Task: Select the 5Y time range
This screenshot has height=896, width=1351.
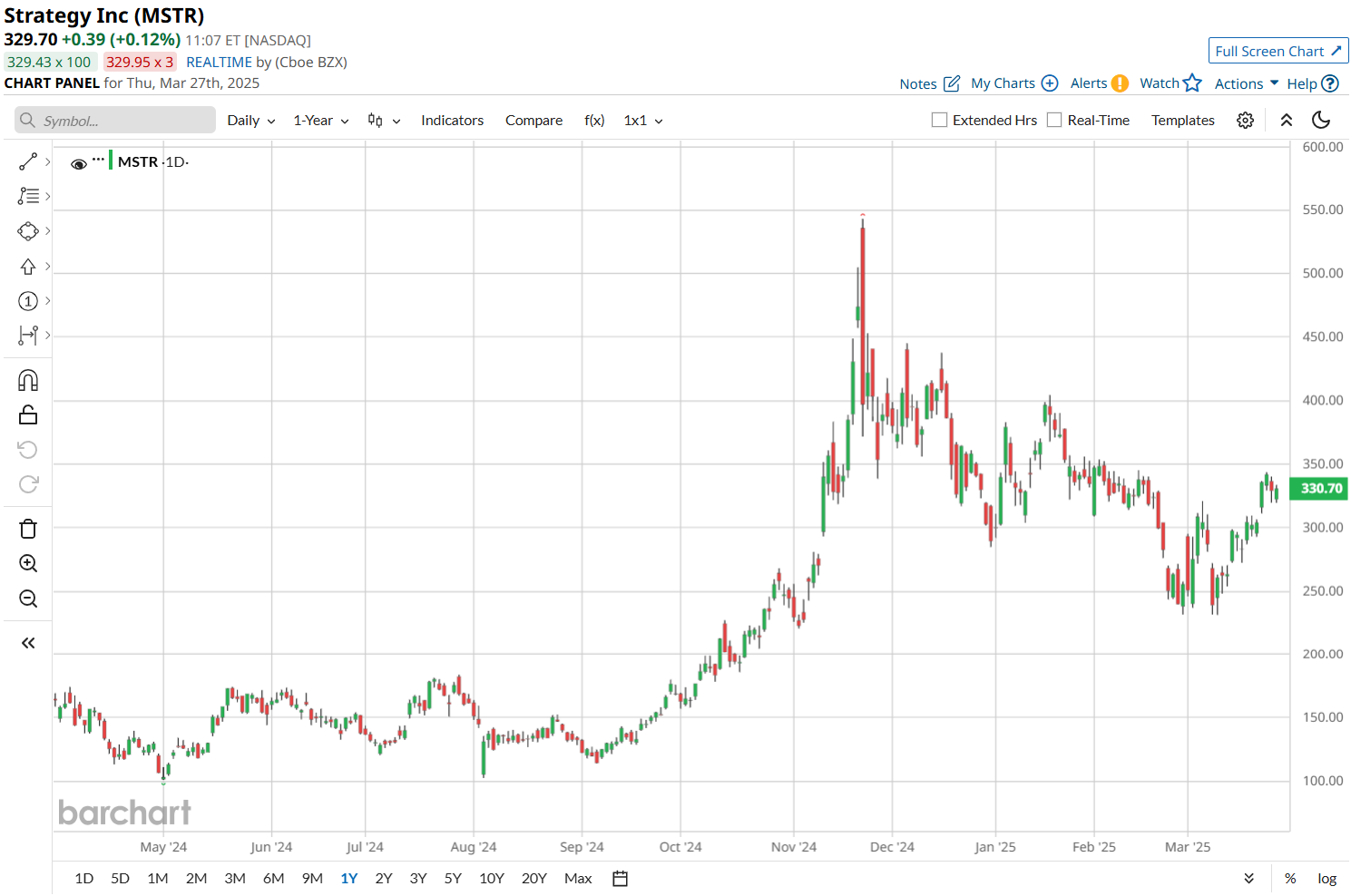Action: 453,879
